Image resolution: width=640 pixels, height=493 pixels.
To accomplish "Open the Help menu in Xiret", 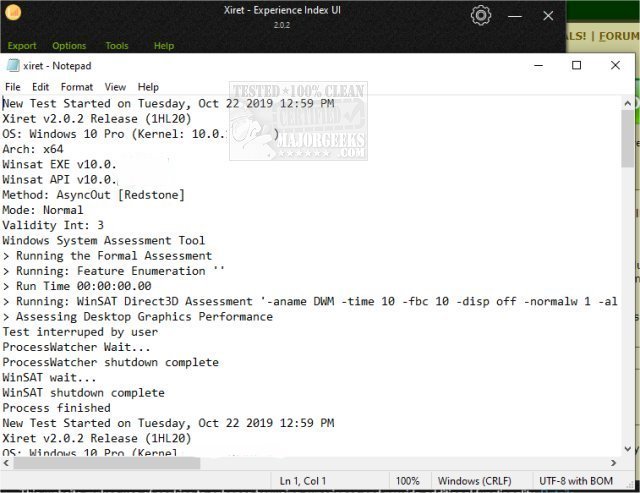I will [164, 46].
